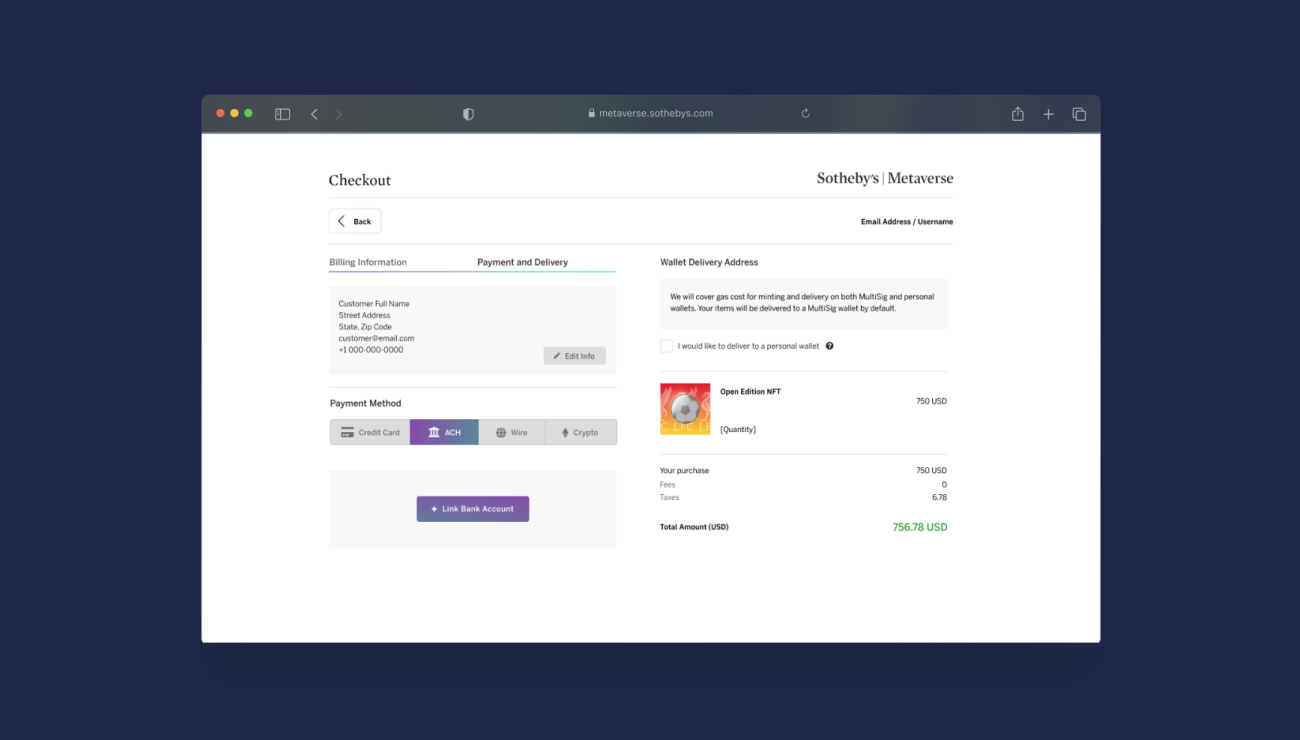Click the Open Edition NFT title

(750, 392)
